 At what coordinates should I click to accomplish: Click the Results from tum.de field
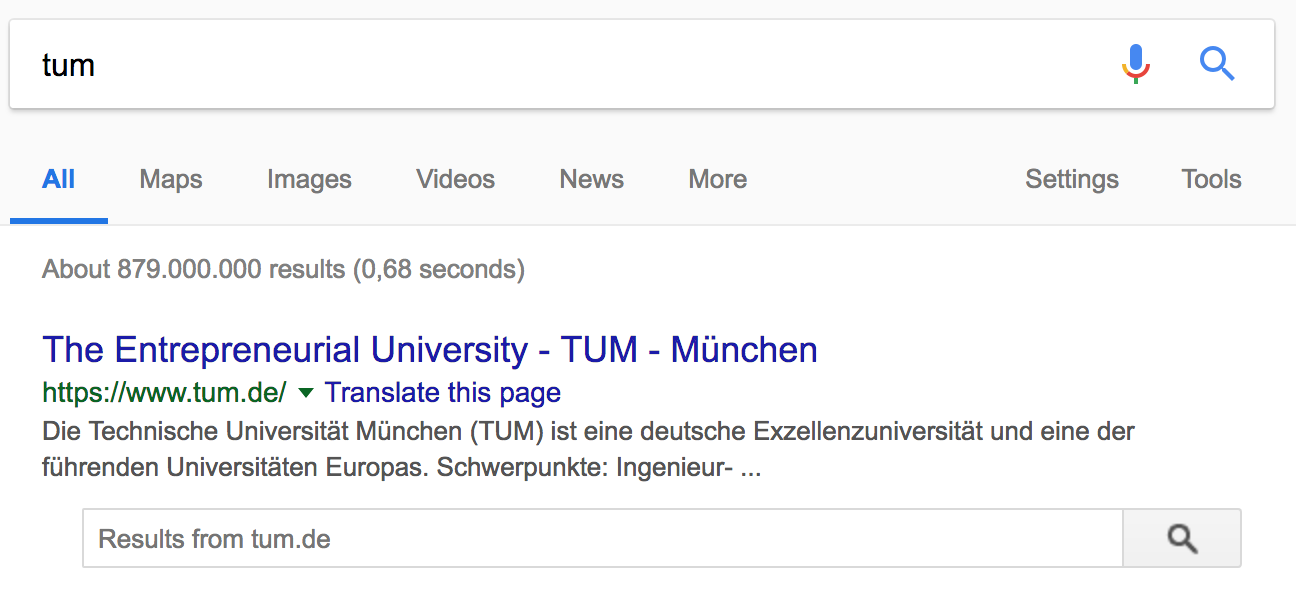(x=603, y=539)
